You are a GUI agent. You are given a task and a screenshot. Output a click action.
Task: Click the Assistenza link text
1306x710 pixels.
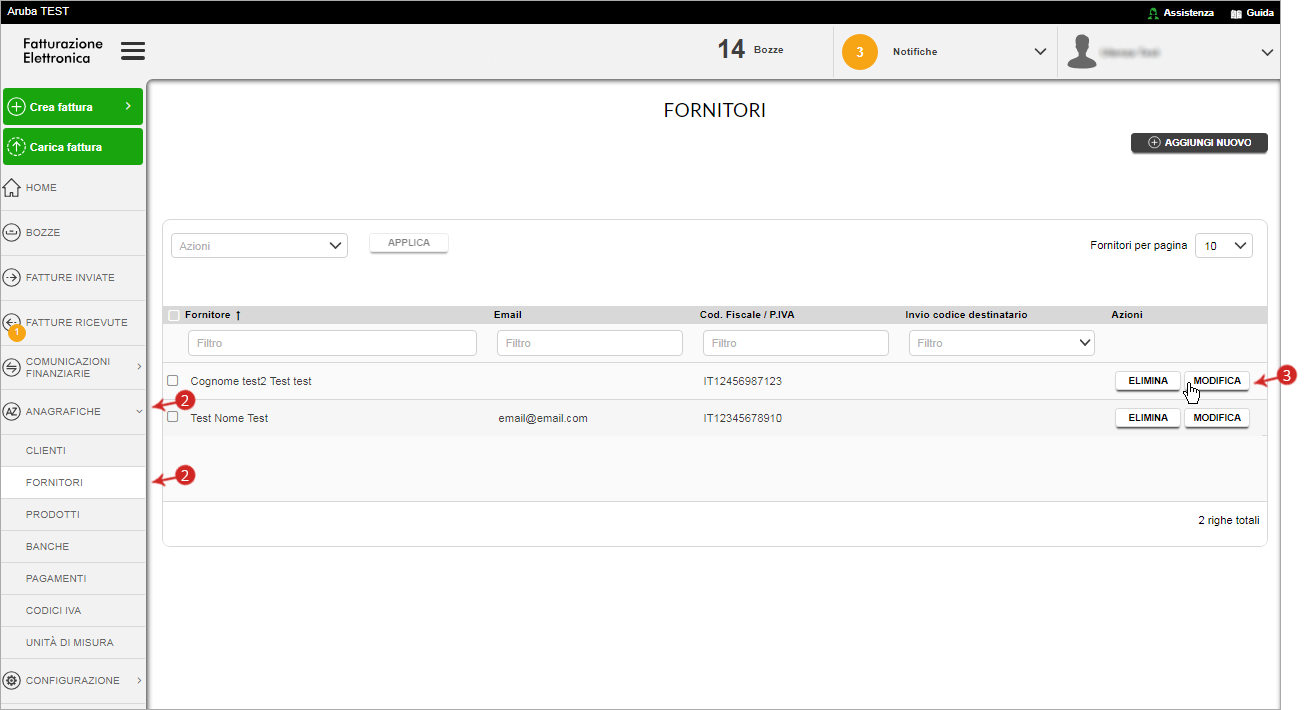coord(1189,13)
